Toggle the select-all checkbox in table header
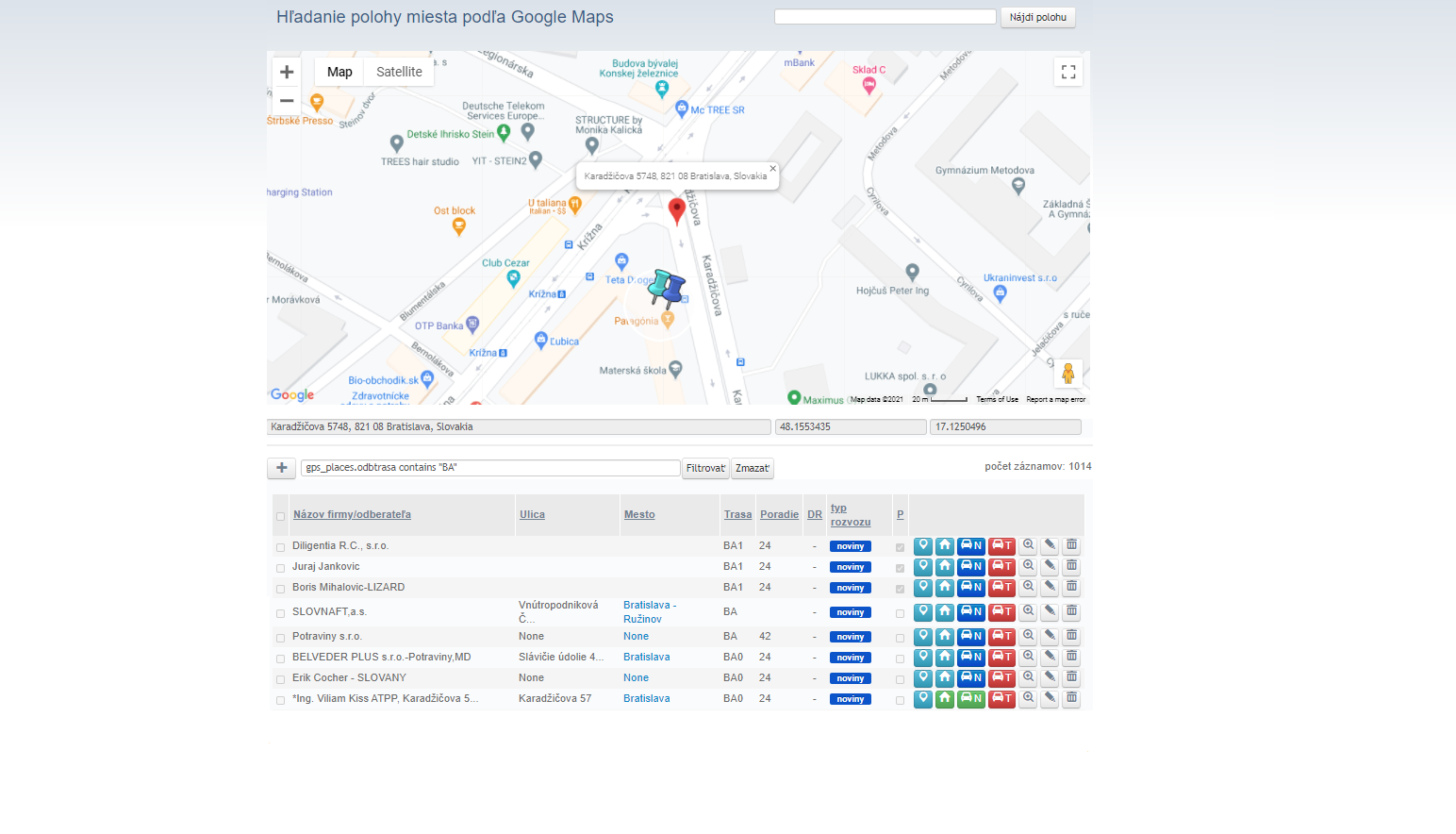The height and width of the screenshot is (834, 1456). pyautogui.click(x=280, y=516)
